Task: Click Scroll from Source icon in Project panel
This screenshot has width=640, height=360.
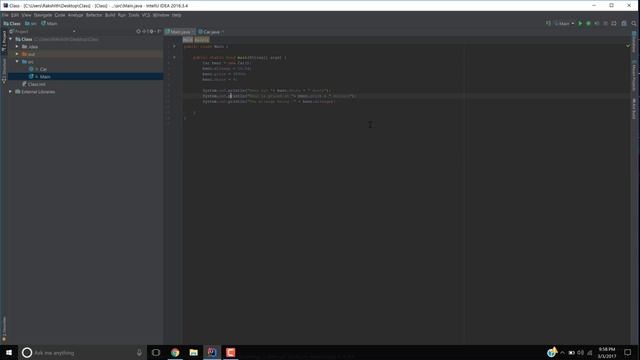Action: click(x=138, y=31)
